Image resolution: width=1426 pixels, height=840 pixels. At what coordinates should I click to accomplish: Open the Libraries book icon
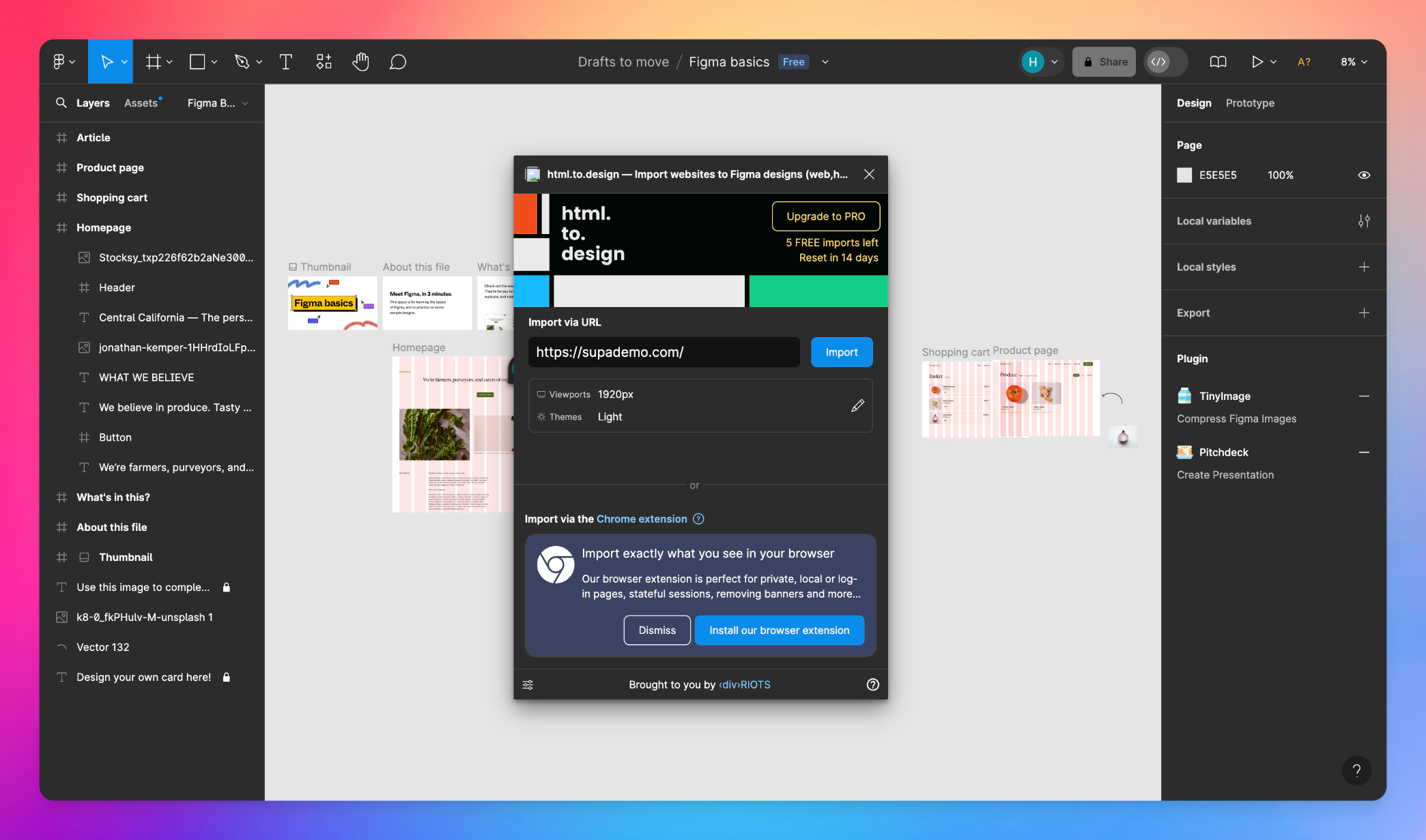pos(1218,62)
